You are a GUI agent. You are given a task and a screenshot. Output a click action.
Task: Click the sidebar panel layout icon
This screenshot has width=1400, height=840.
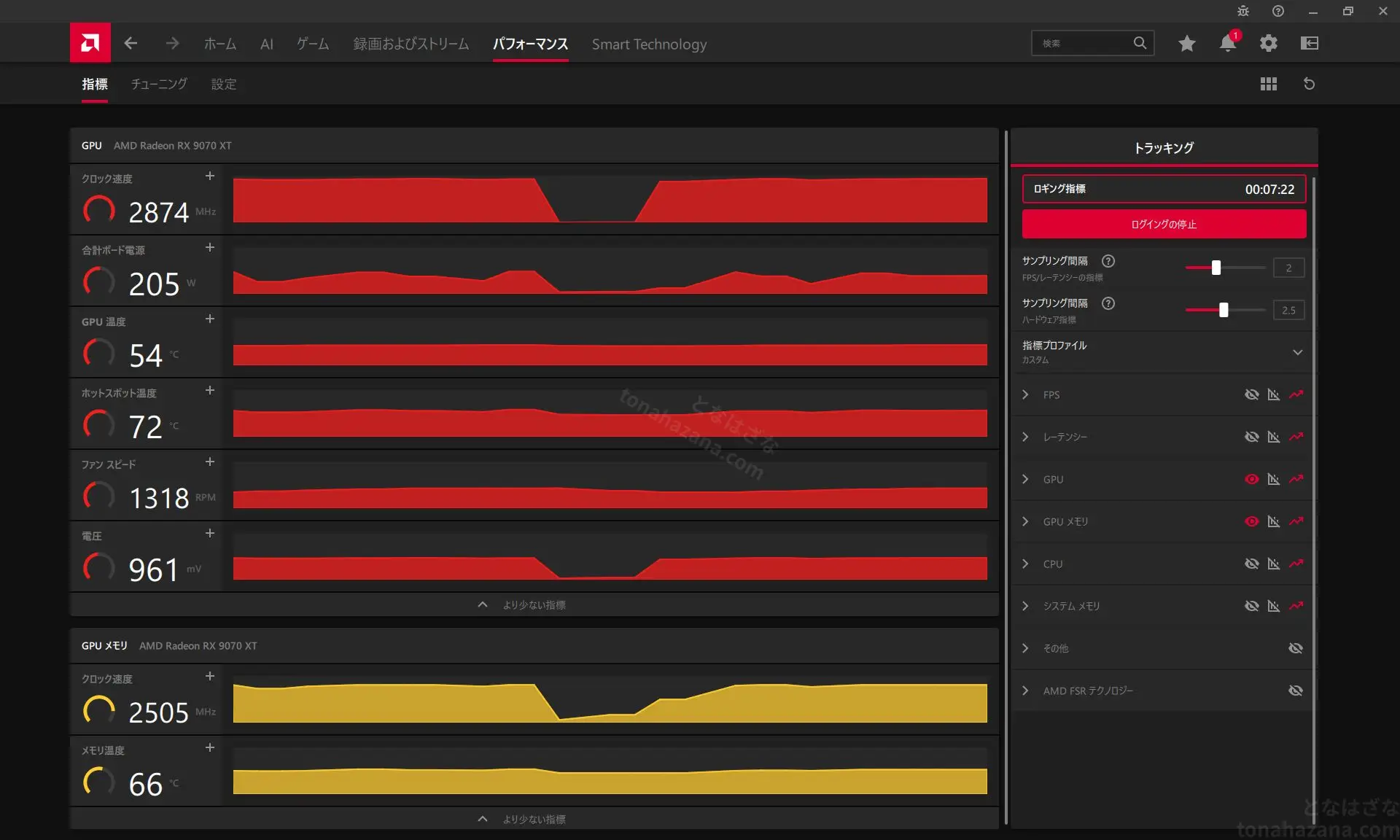point(1310,43)
